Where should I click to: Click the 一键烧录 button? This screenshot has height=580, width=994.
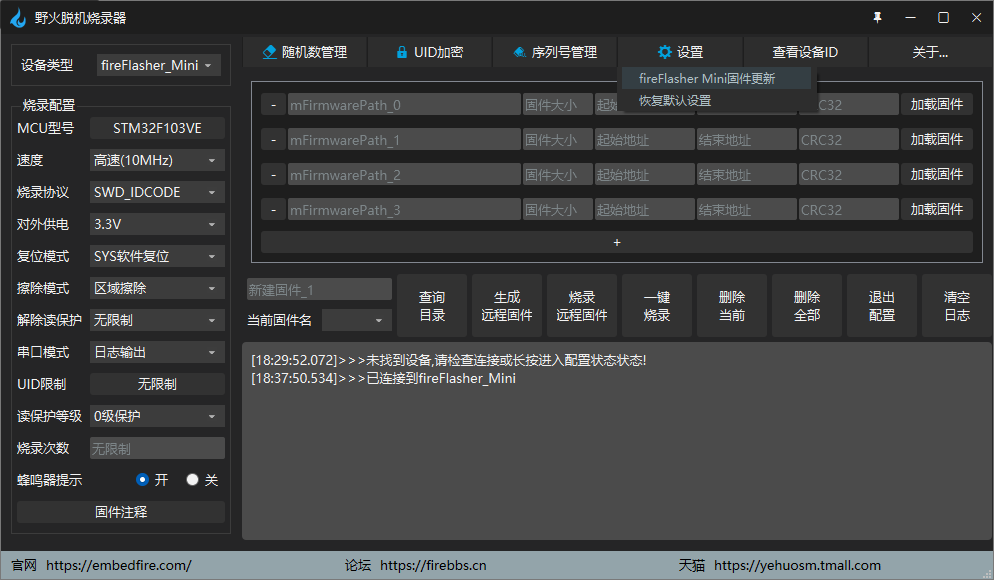pos(657,306)
